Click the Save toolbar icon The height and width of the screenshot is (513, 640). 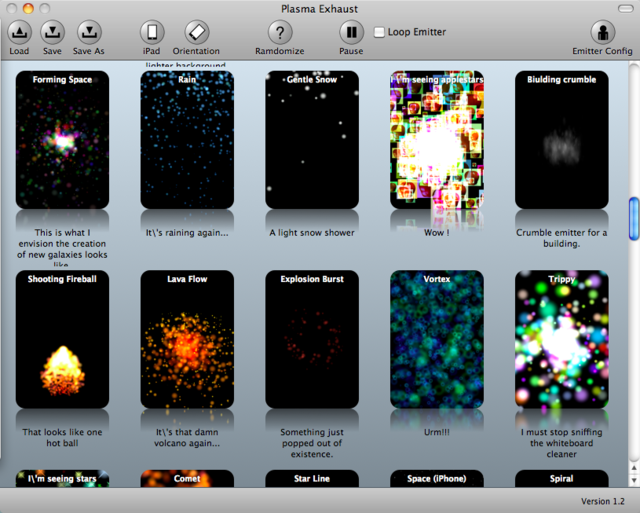click(52, 32)
